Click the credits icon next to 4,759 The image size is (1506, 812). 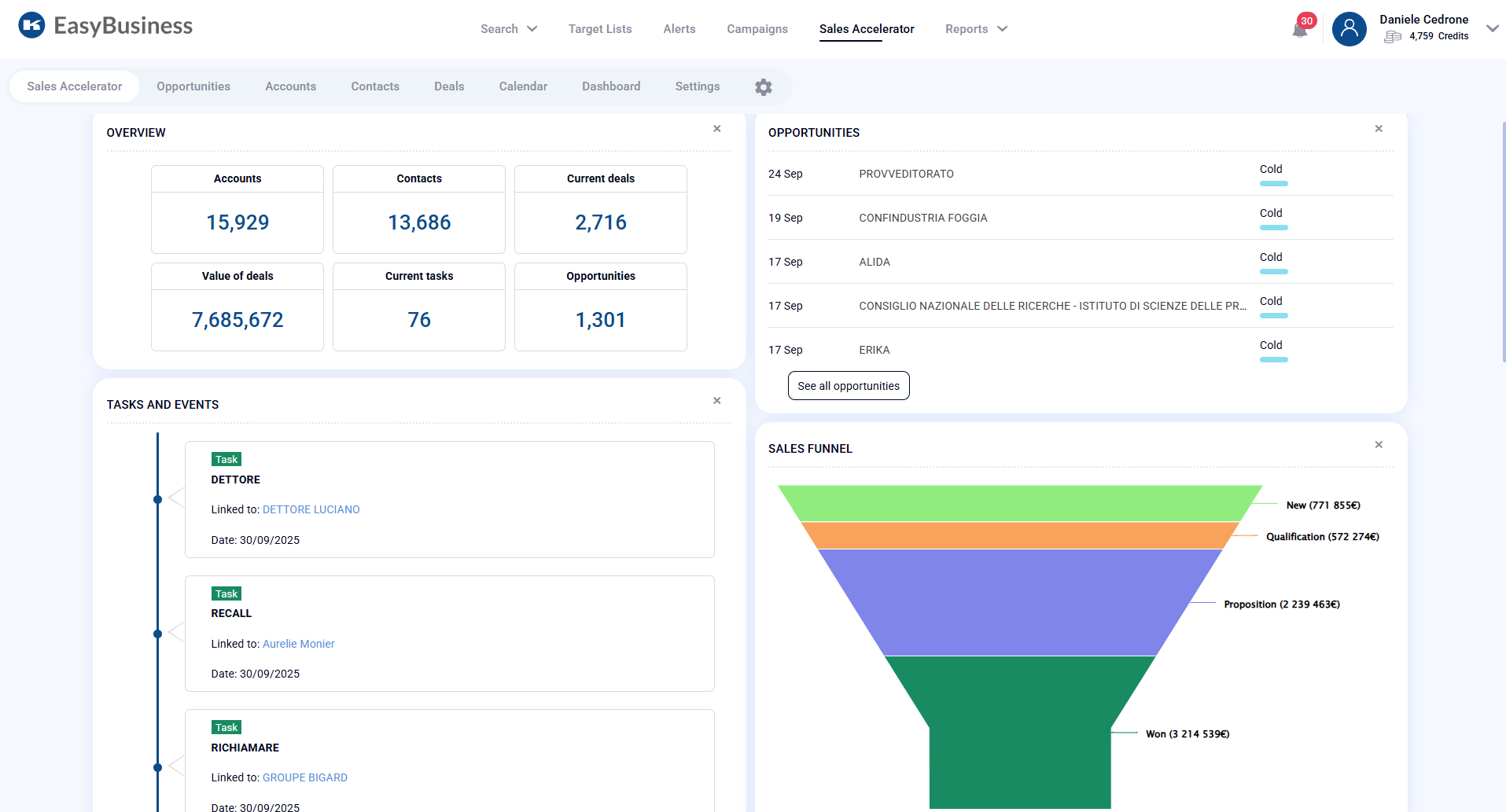pyautogui.click(x=1390, y=36)
